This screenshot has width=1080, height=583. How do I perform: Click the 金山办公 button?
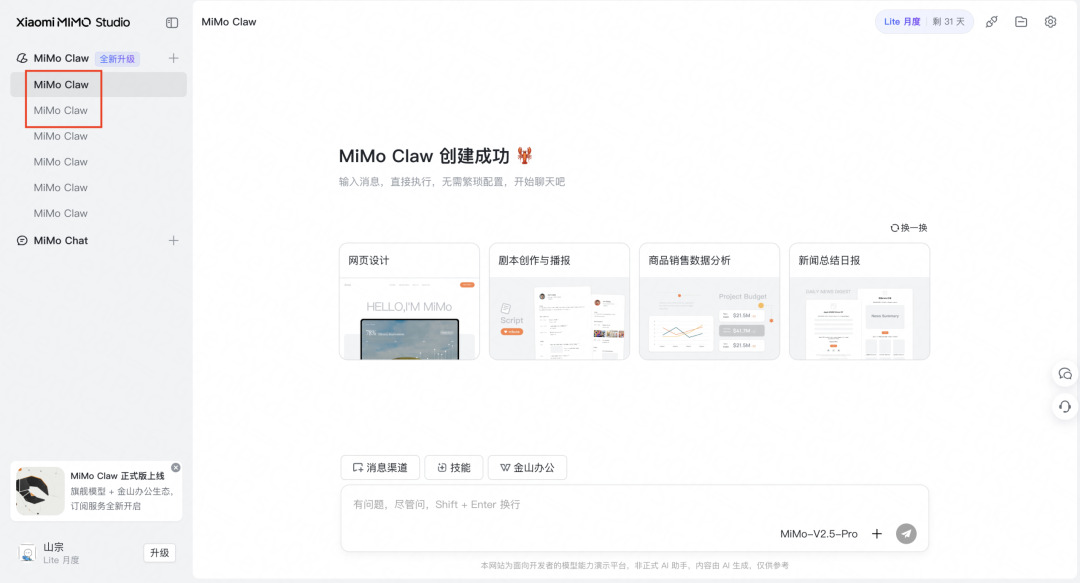point(528,467)
